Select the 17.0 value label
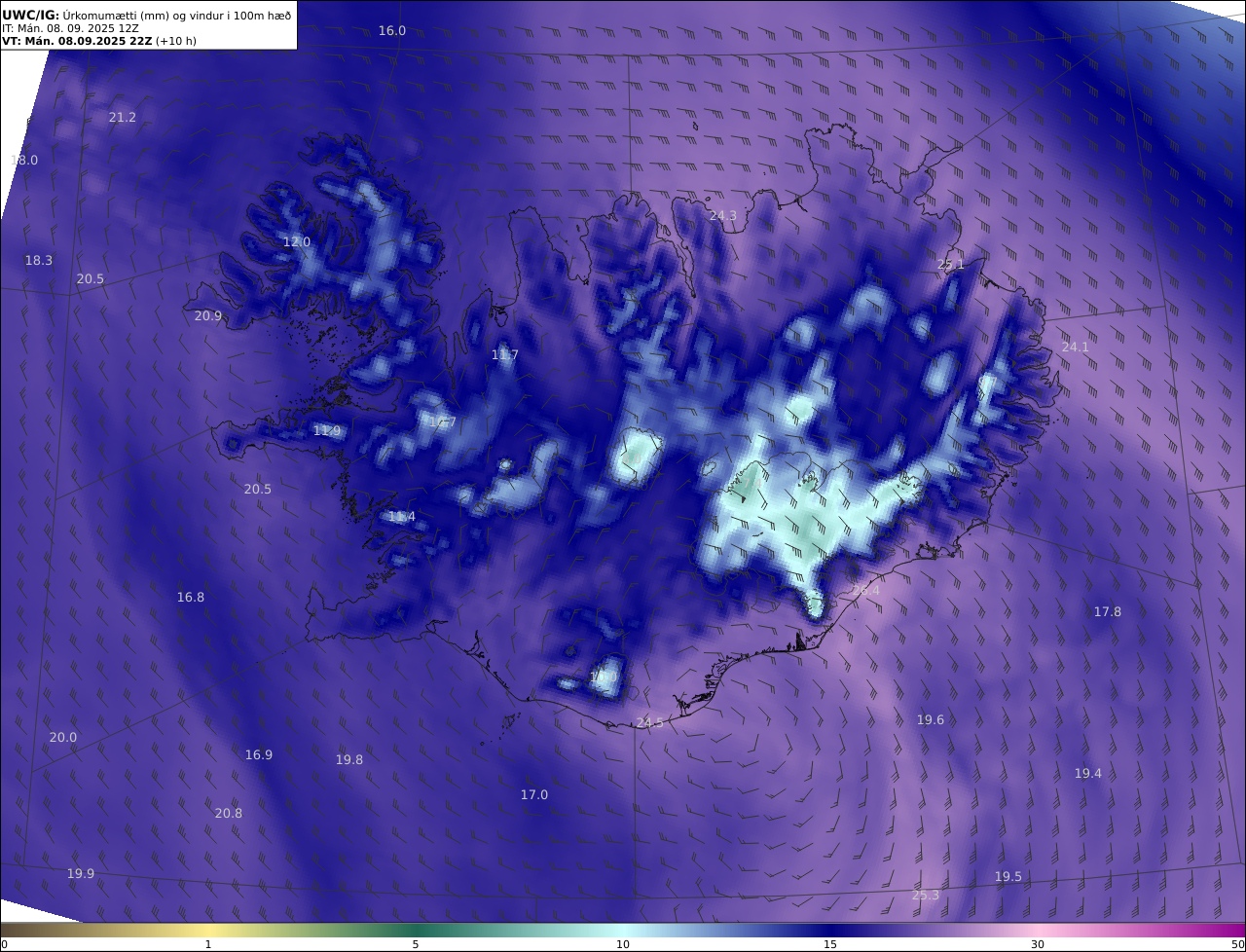 click(534, 795)
